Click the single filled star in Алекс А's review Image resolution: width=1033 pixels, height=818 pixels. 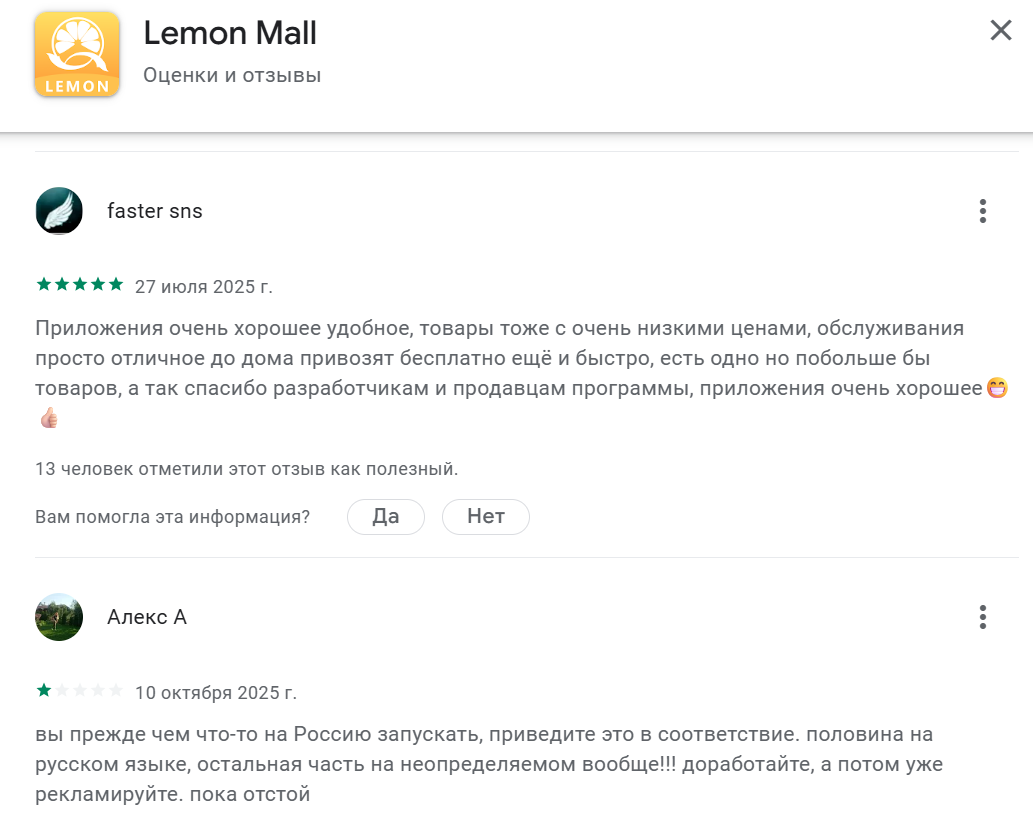coord(44,688)
